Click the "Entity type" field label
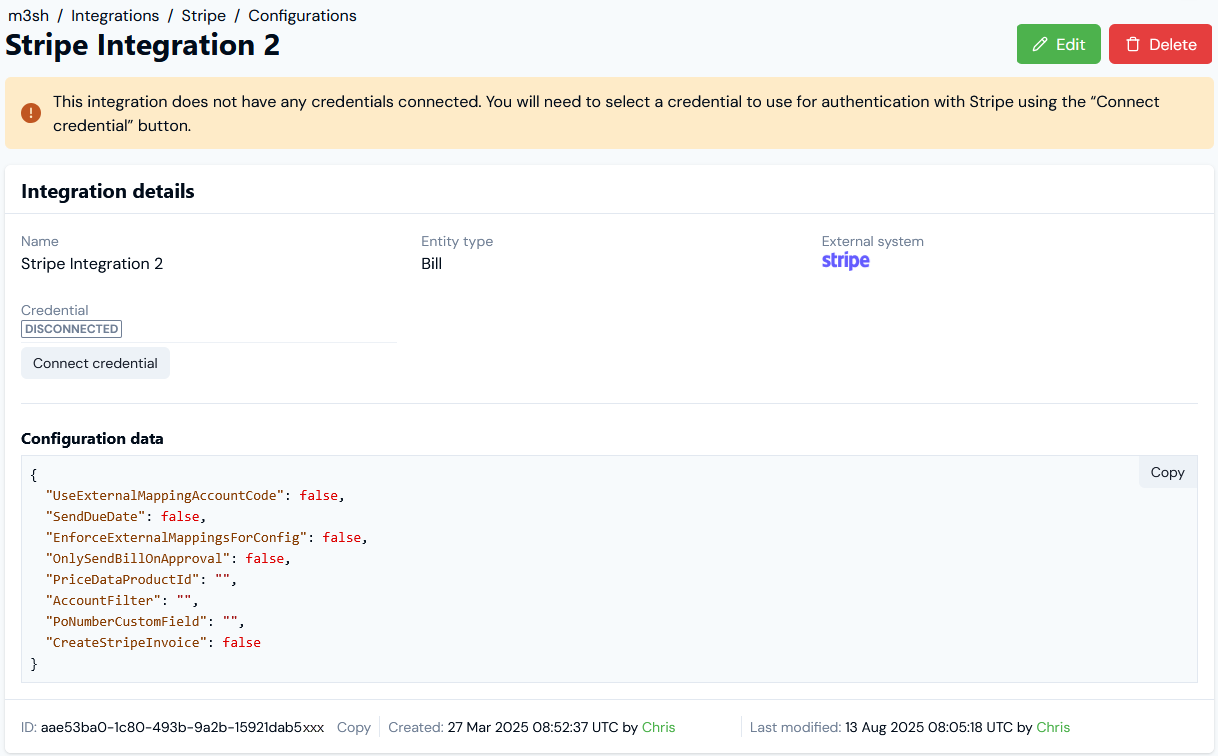 tap(457, 241)
